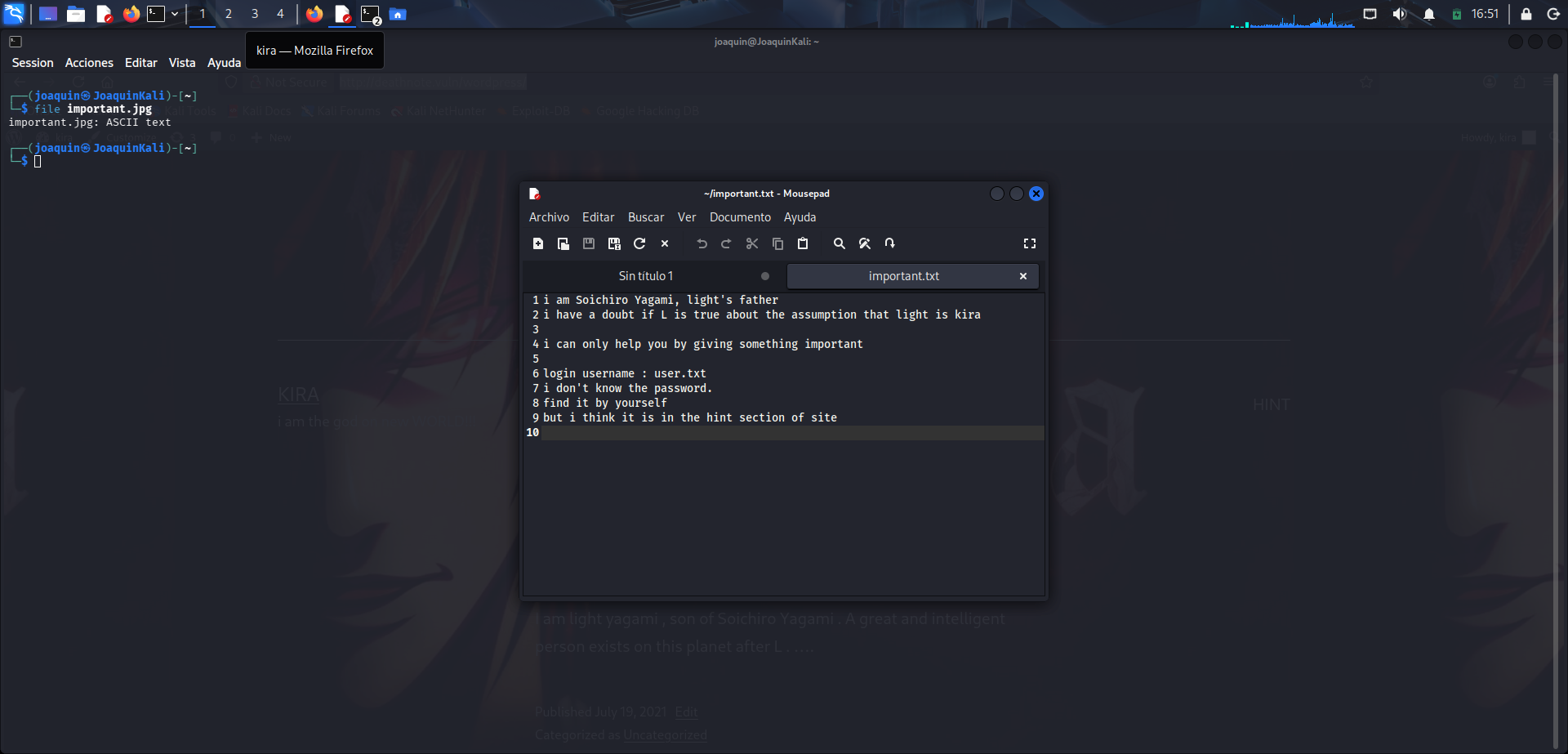Viewport: 1568px width, 754px height.
Task: Open the Find magnifier tool
Action: tap(839, 243)
